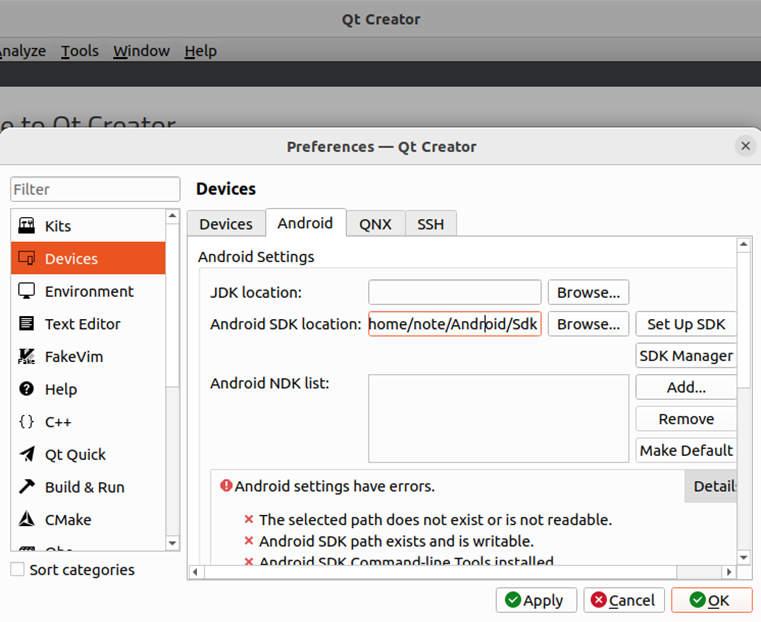761x622 pixels.
Task: Expand the Details section of Android errors
Action: click(711, 486)
